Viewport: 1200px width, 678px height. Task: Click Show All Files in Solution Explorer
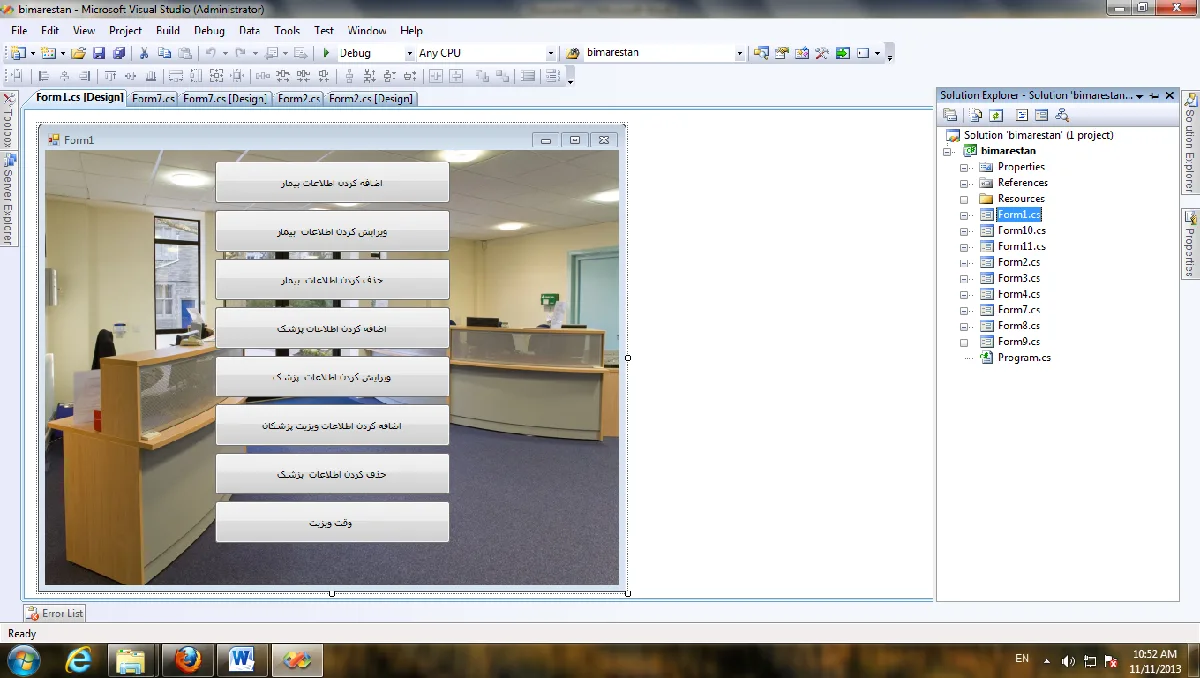(x=976, y=115)
